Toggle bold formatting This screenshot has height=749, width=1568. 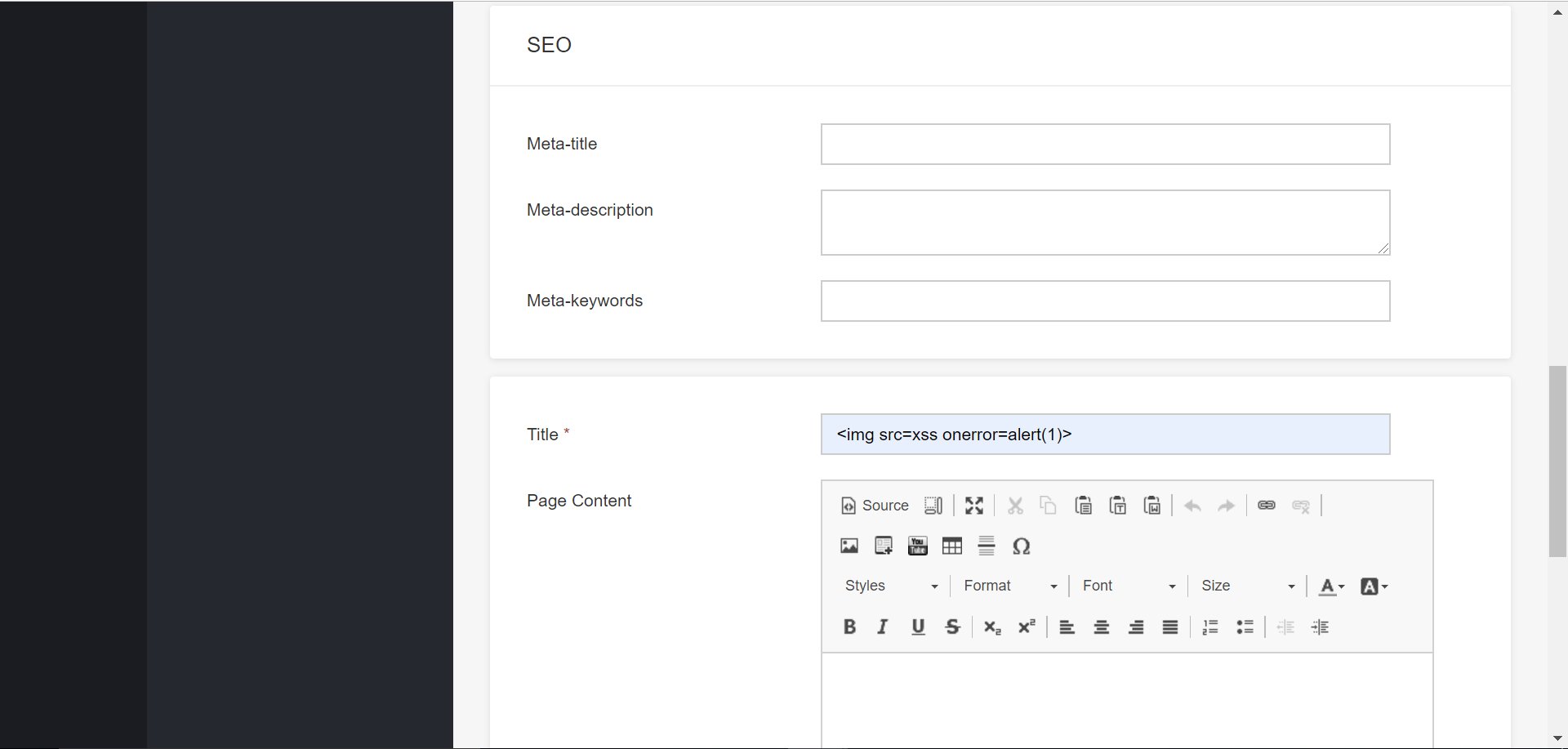(849, 626)
